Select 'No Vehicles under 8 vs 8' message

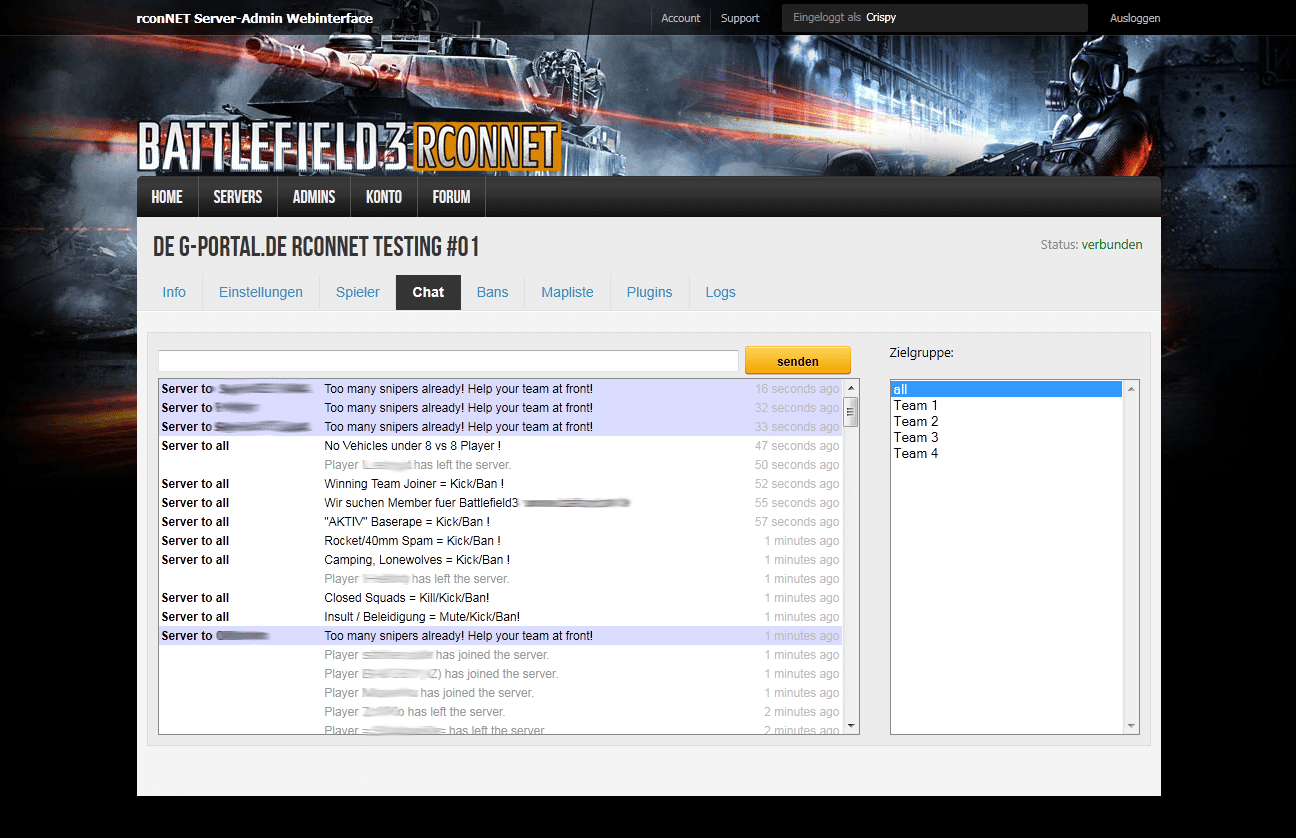pyautogui.click(x=412, y=446)
